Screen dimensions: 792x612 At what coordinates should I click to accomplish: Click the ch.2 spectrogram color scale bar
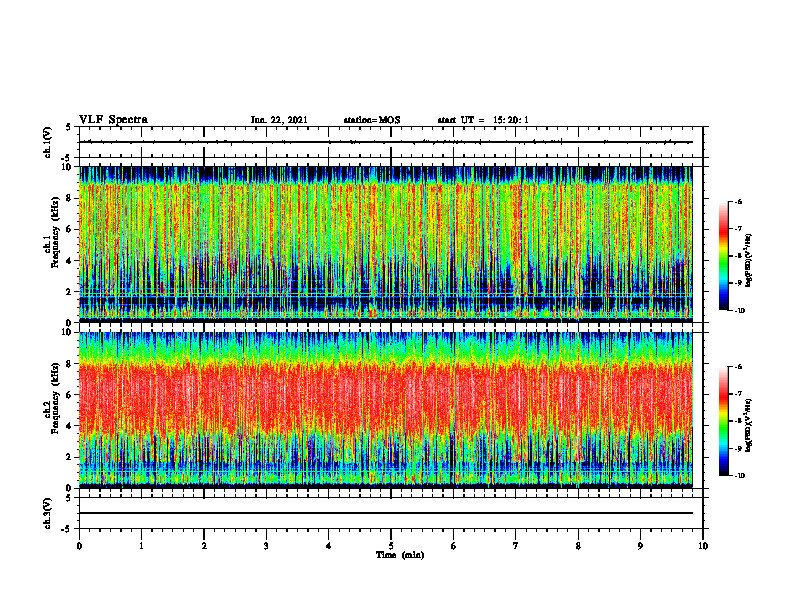723,421
